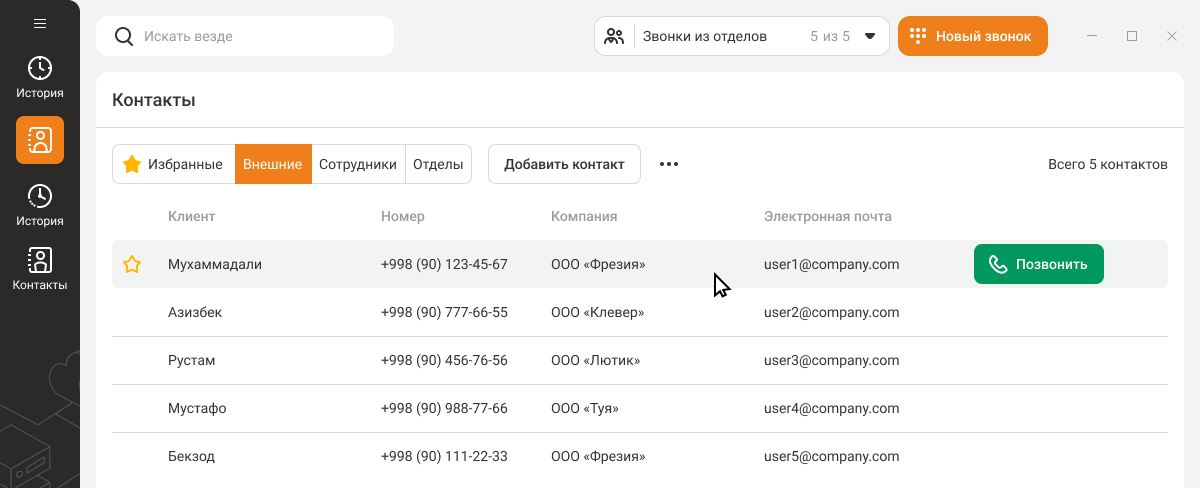This screenshot has width=1200, height=488.
Task: Switch to the Отделы tab
Action: pyautogui.click(x=438, y=164)
